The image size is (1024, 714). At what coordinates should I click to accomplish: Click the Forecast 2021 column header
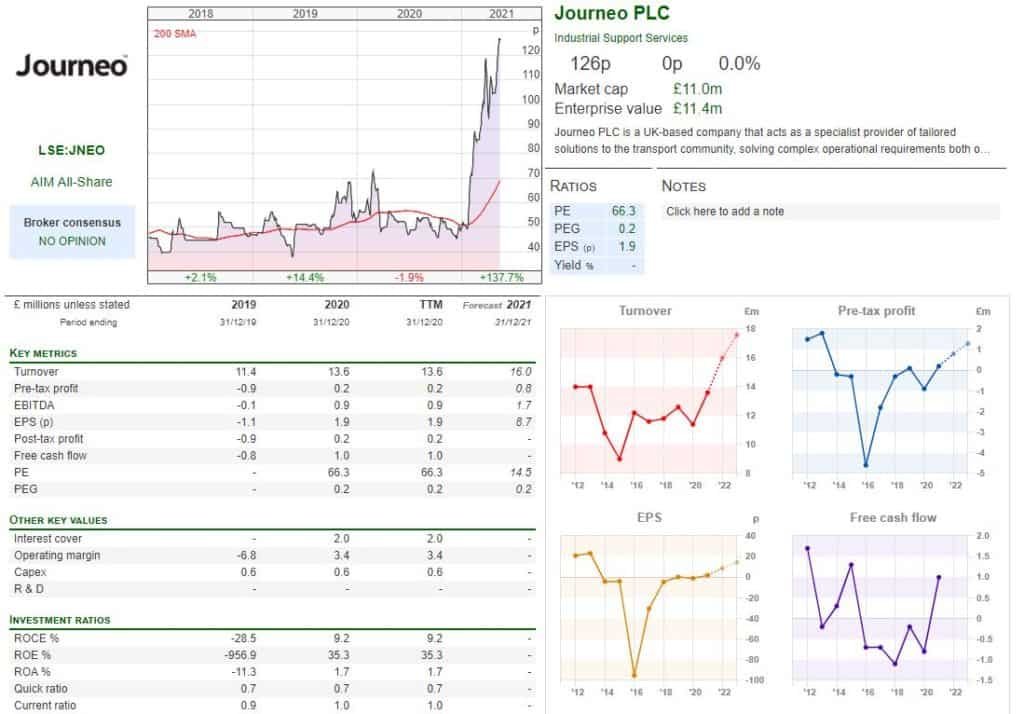(x=497, y=304)
